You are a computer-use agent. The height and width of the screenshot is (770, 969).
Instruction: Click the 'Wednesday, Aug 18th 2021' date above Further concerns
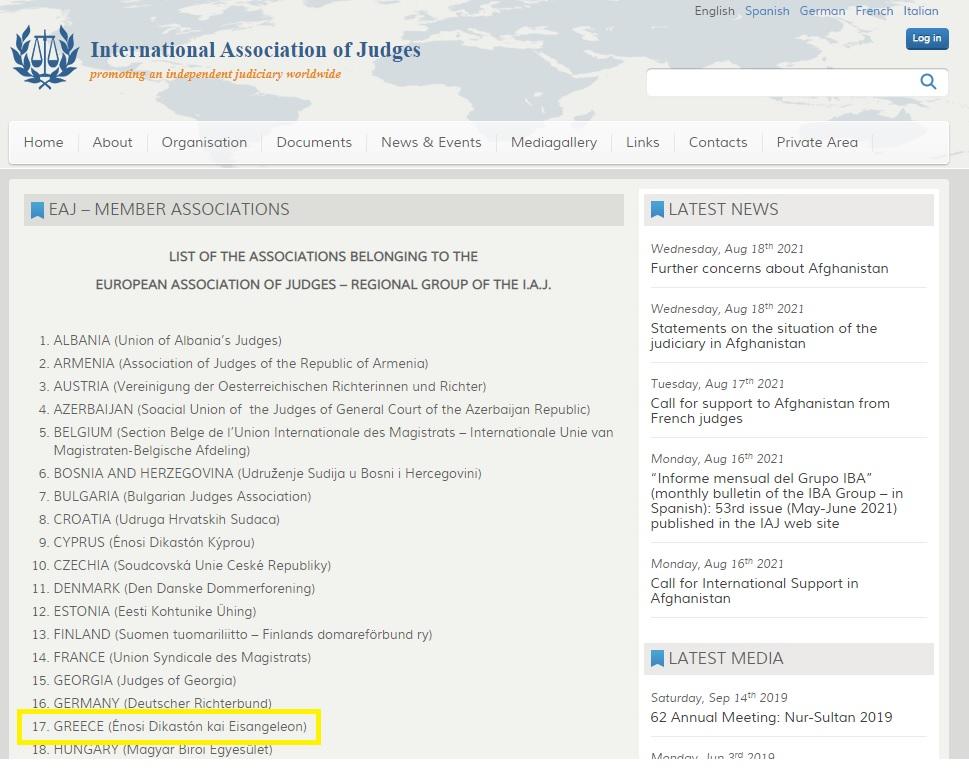[x=727, y=248]
